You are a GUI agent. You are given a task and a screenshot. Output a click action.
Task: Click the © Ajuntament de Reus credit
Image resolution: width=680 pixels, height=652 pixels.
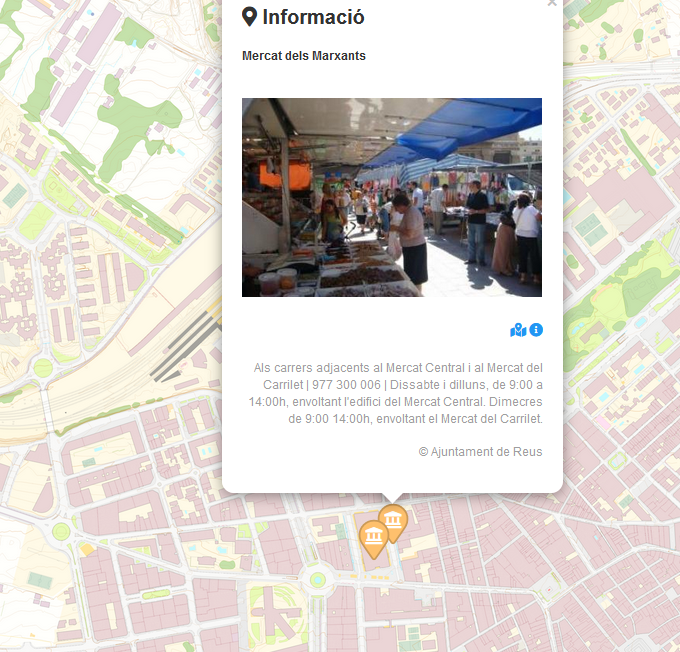480,452
